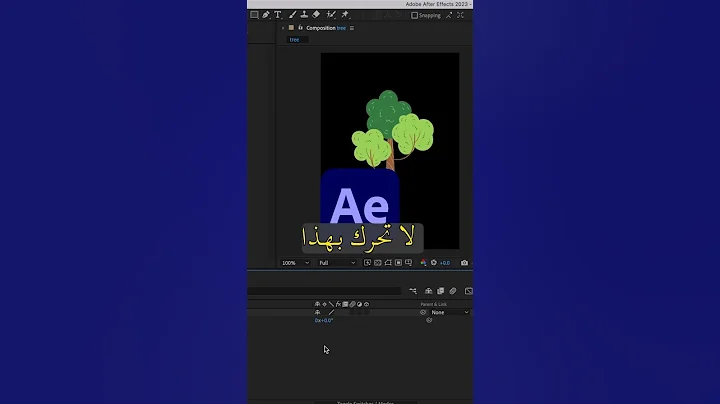Click Shy column header icon

click(317, 304)
